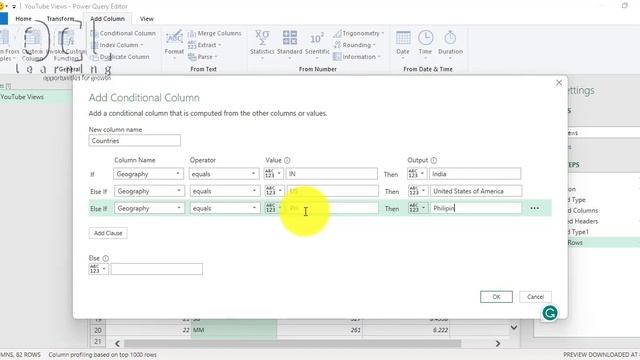Viewport: 640px width, 360px height.
Task: Click the MM cell in row 20
Action: [234, 330]
